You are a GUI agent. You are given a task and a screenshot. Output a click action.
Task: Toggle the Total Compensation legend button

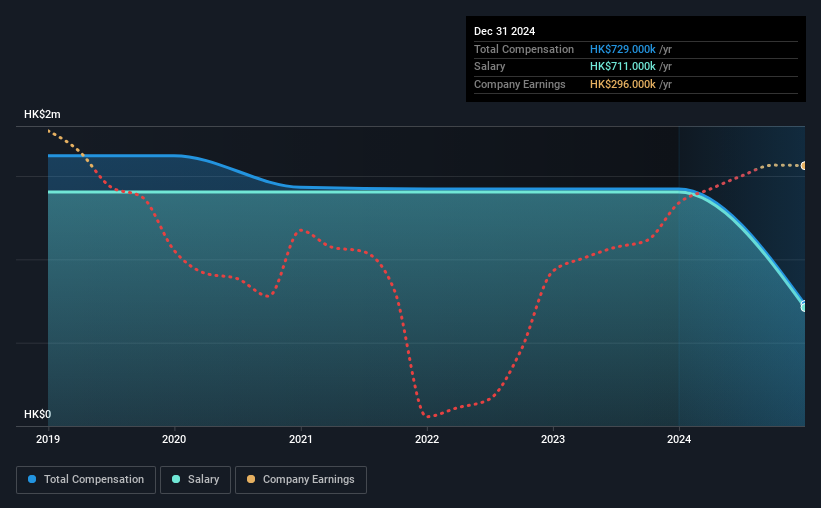[x=86, y=480]
